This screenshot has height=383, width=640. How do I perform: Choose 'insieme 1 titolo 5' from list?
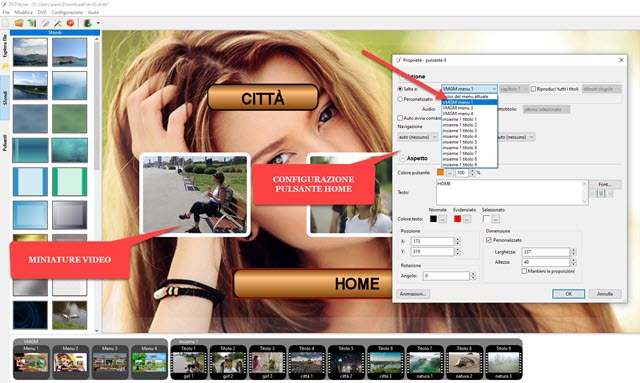(x=469, y=142)
